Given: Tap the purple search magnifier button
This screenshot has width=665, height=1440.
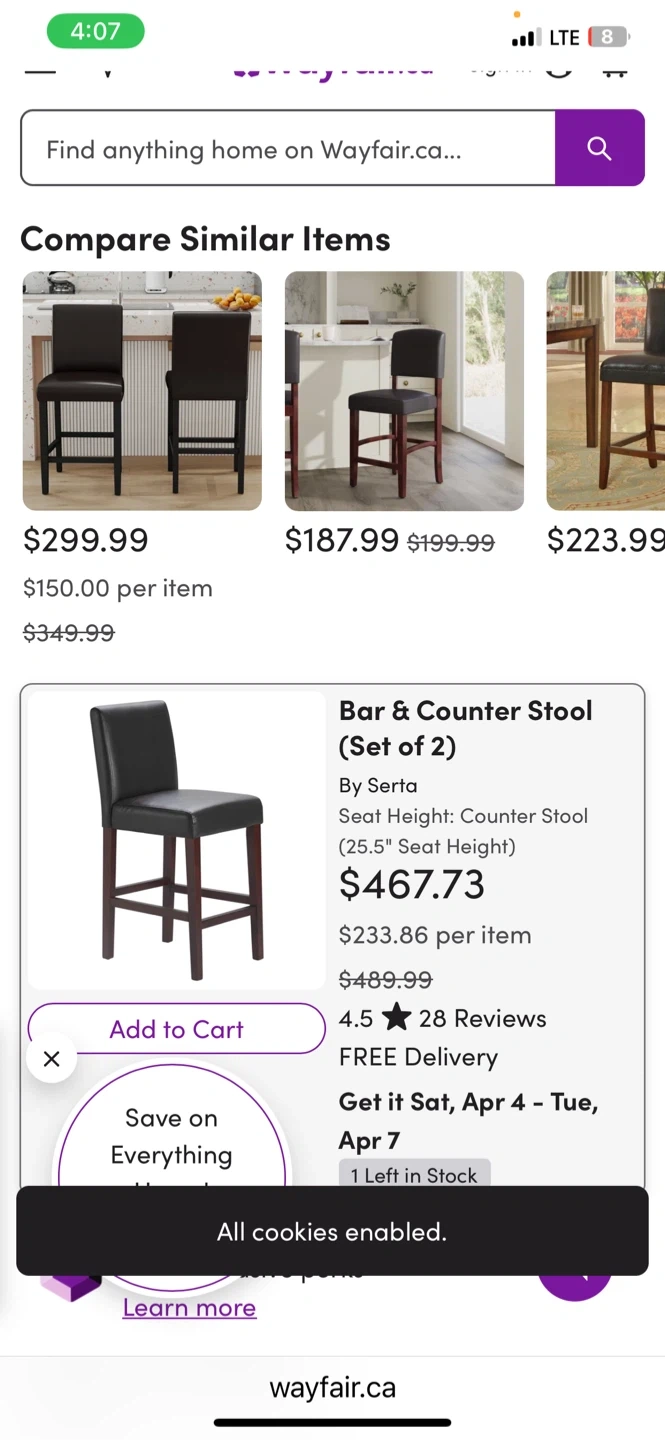Looking at the screenshot, I should (599, 148).
